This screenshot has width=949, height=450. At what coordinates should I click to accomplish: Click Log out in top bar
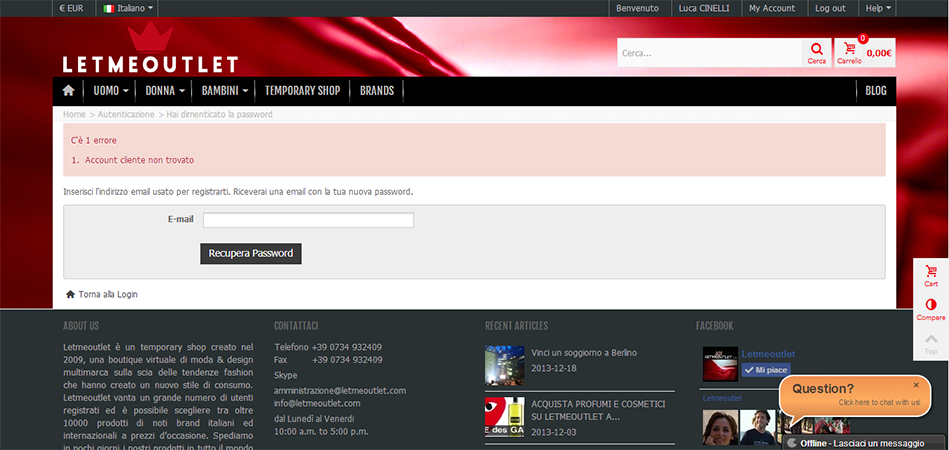(830, 8)
